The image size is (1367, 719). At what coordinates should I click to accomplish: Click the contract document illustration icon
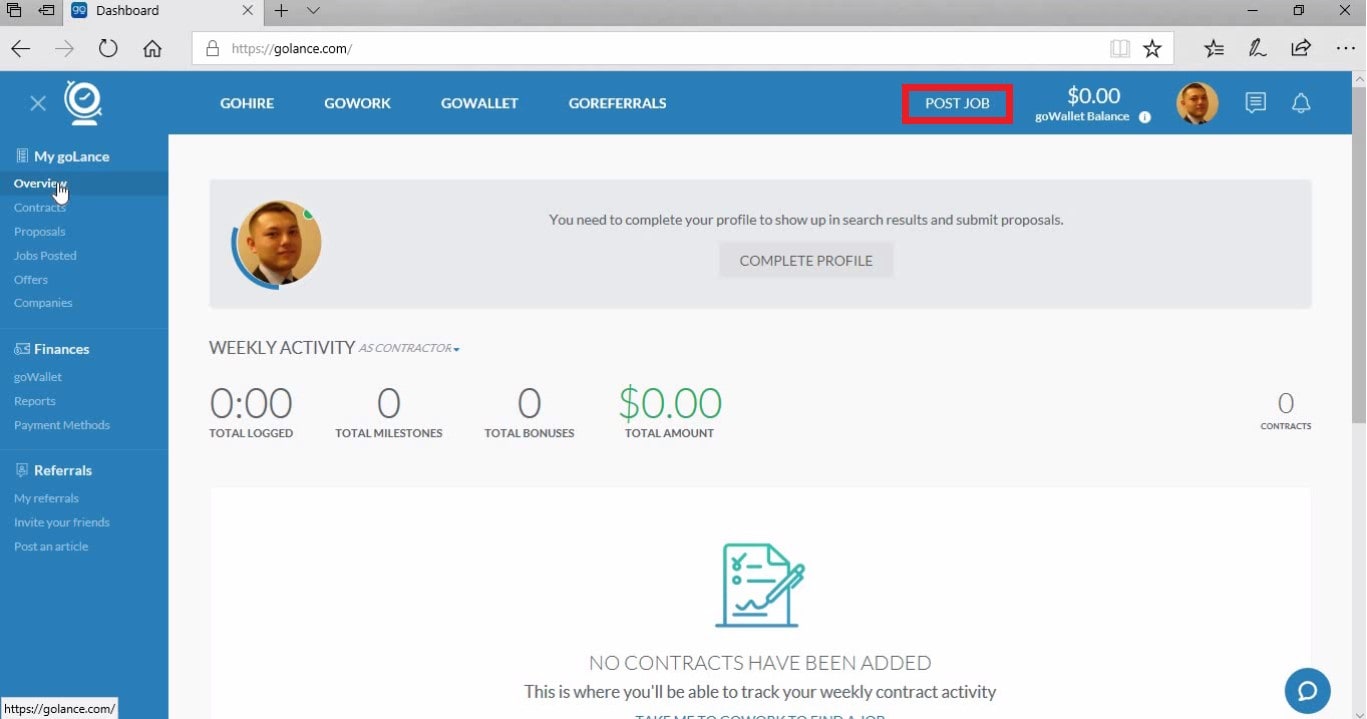(760, 585)
